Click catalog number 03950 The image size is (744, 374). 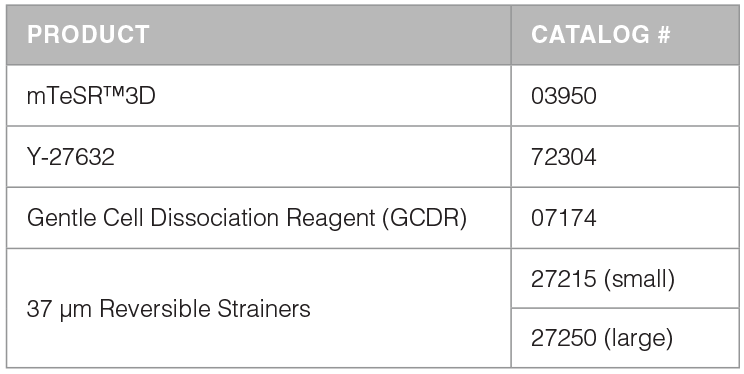(564, 96)
